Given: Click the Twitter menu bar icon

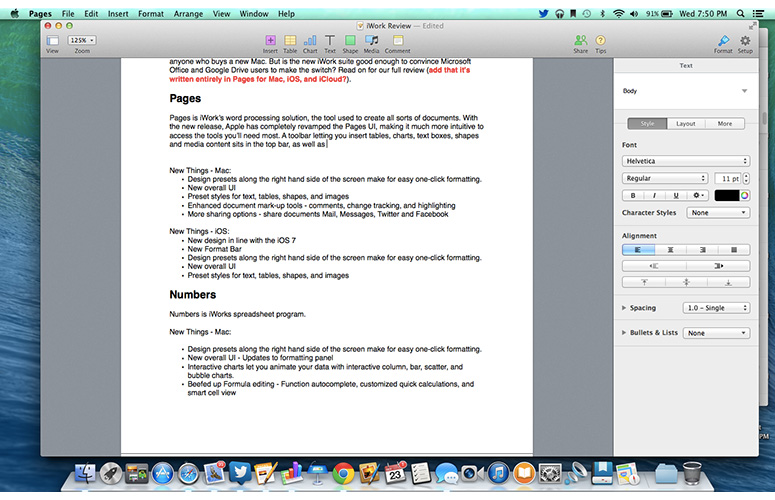Looking at the screenshot, I should click(x=543, y=13).
